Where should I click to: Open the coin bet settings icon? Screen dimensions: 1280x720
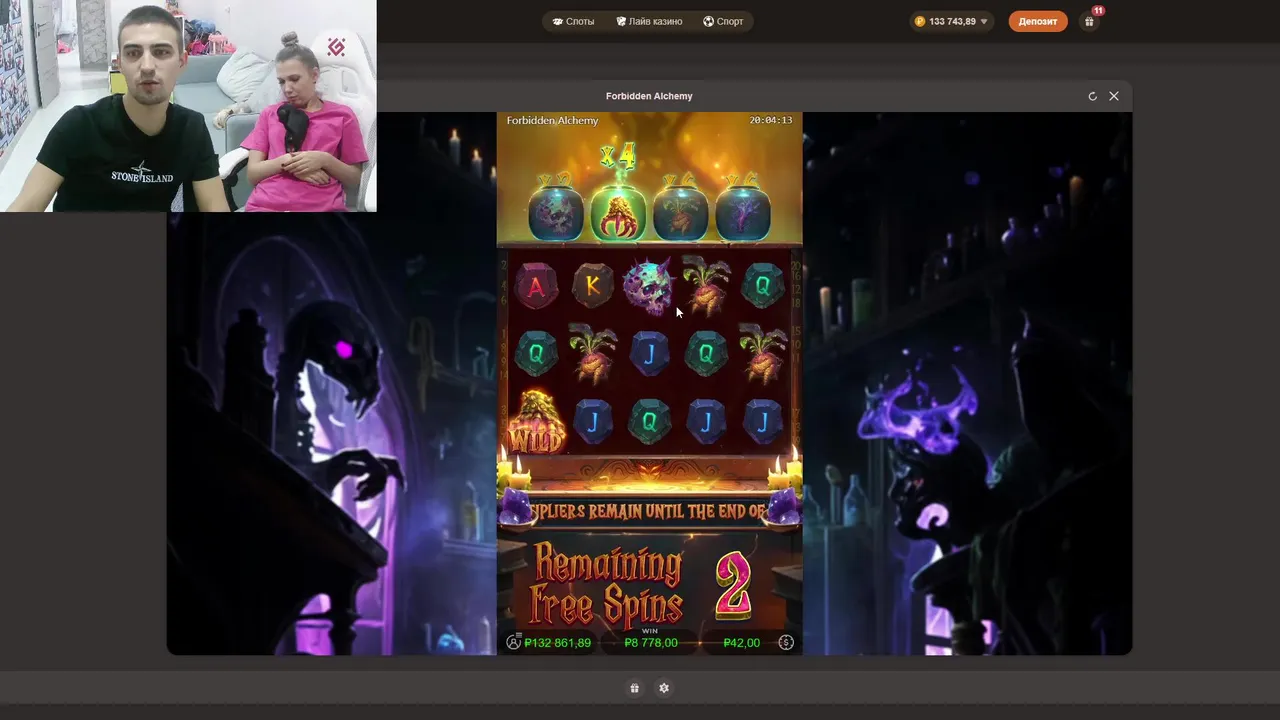pos(786,643)
